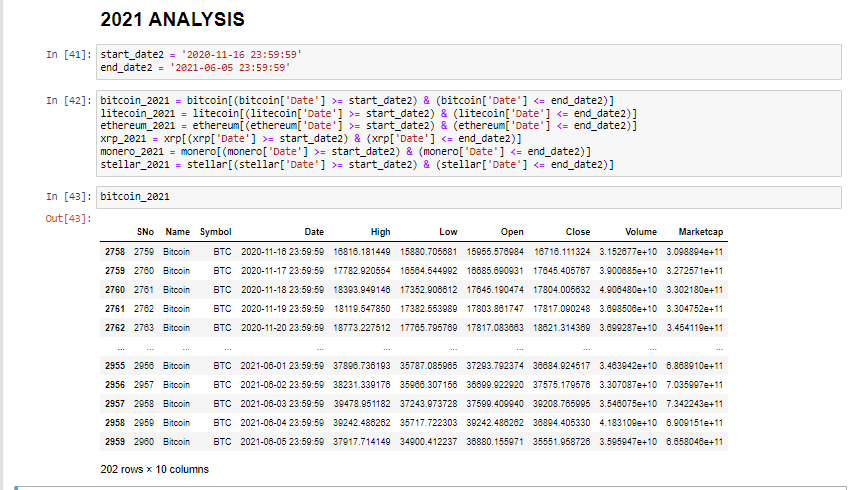Screen dimensions: 853x490
Task: Click row index 2760
Action: click(x=115, y=290)
